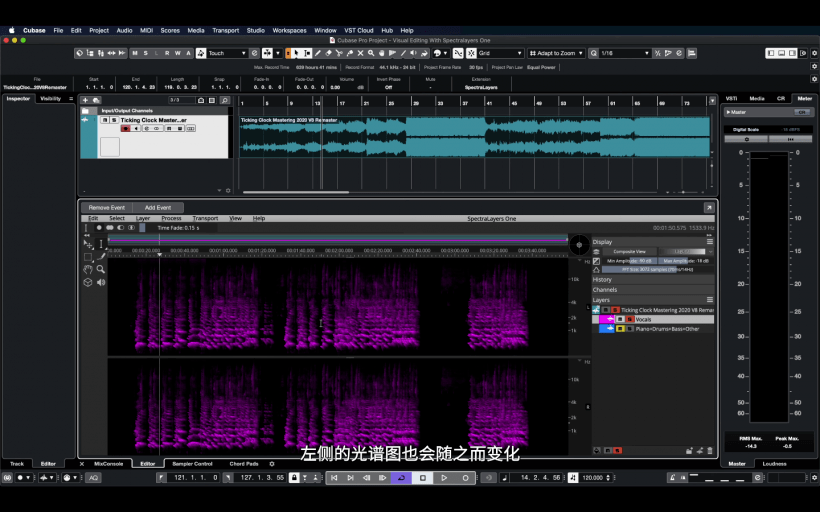Open the Adapt to Zoom dropdown
The image size is (820, 512).
click(556, 53)
